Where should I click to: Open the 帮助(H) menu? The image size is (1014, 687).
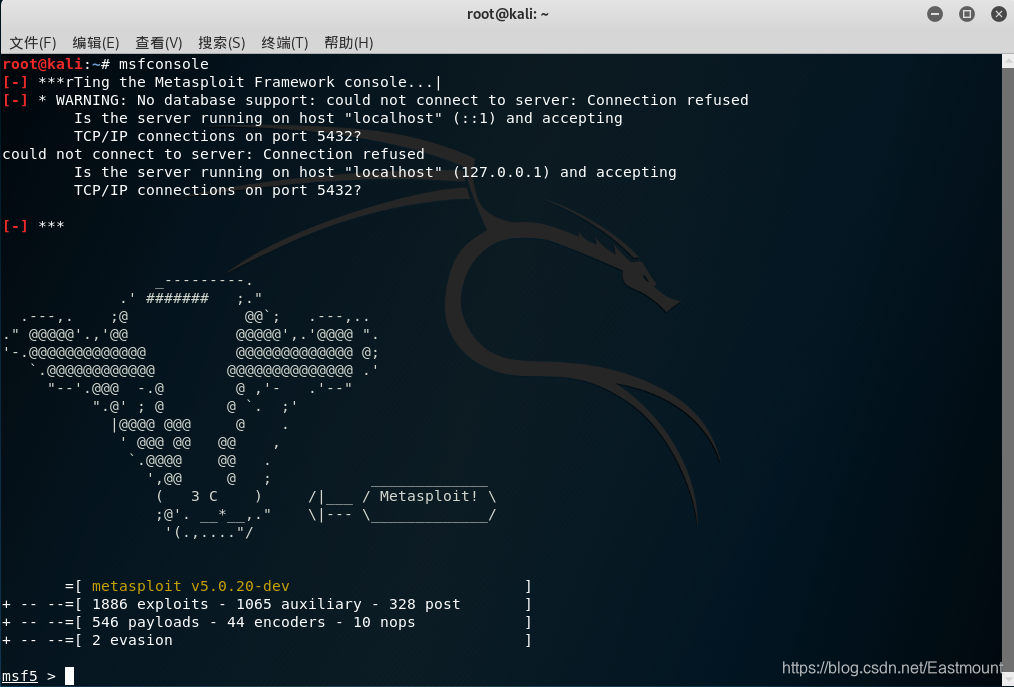[348, 43]
